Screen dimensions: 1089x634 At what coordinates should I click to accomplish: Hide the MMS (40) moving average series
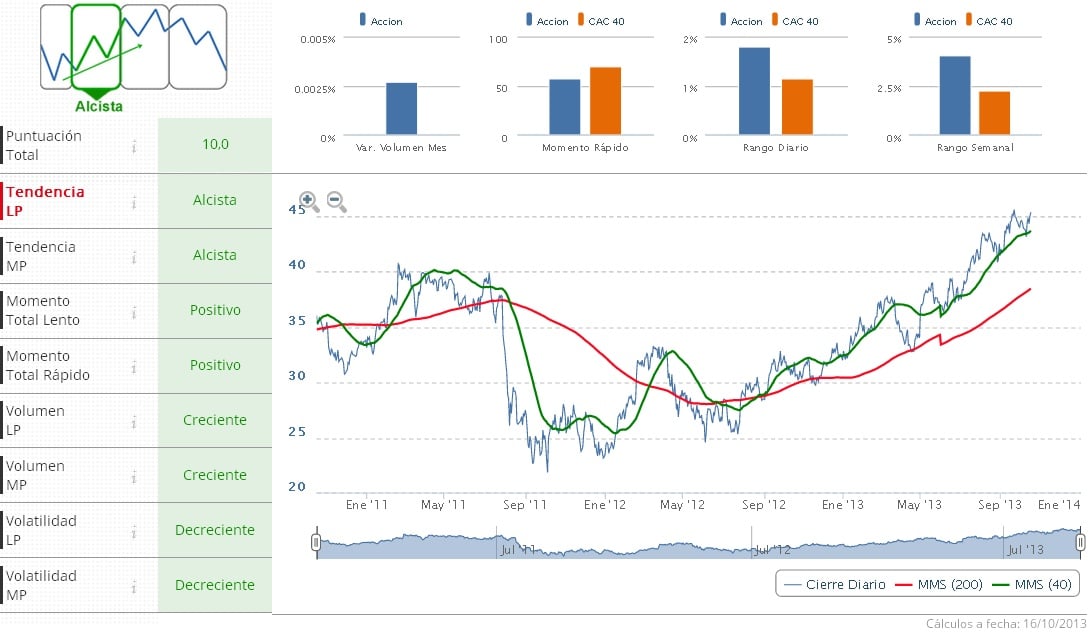(1036, 584)
